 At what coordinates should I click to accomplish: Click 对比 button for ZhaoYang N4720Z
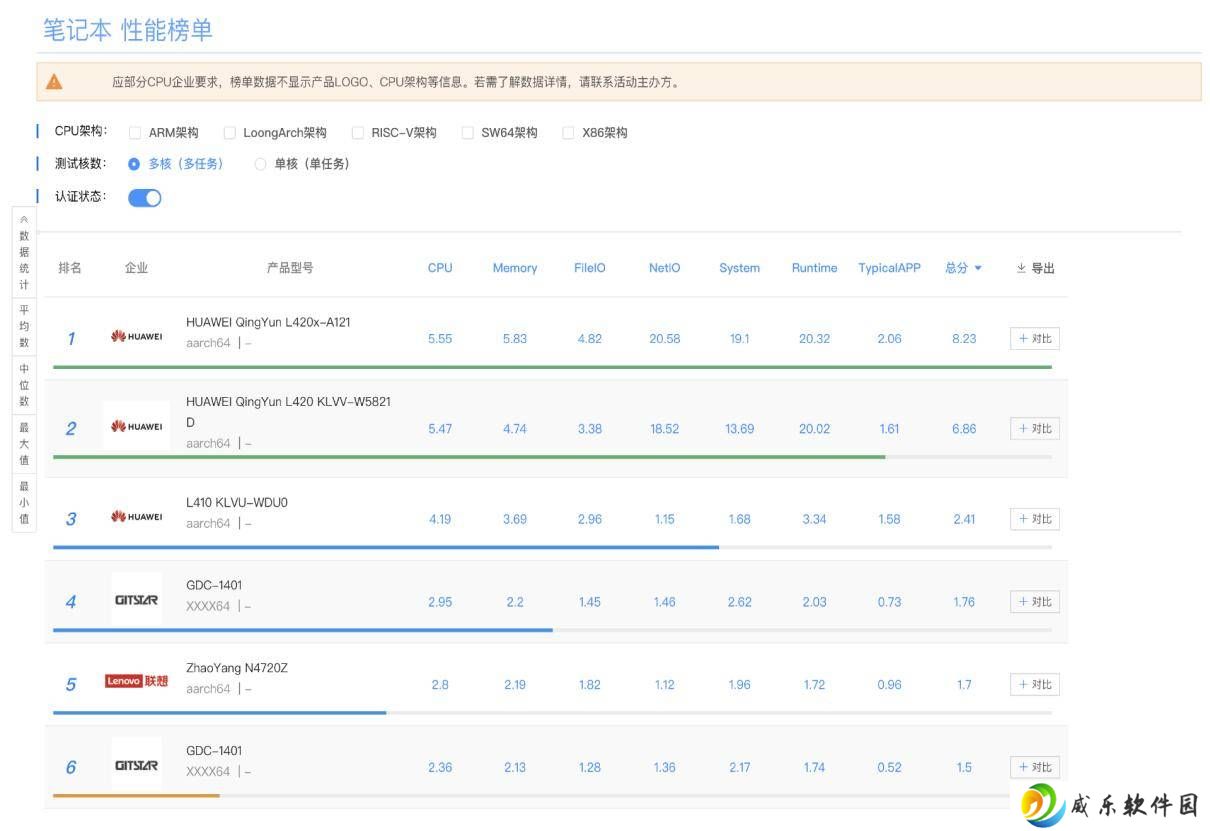click(x=1035, y=684)
